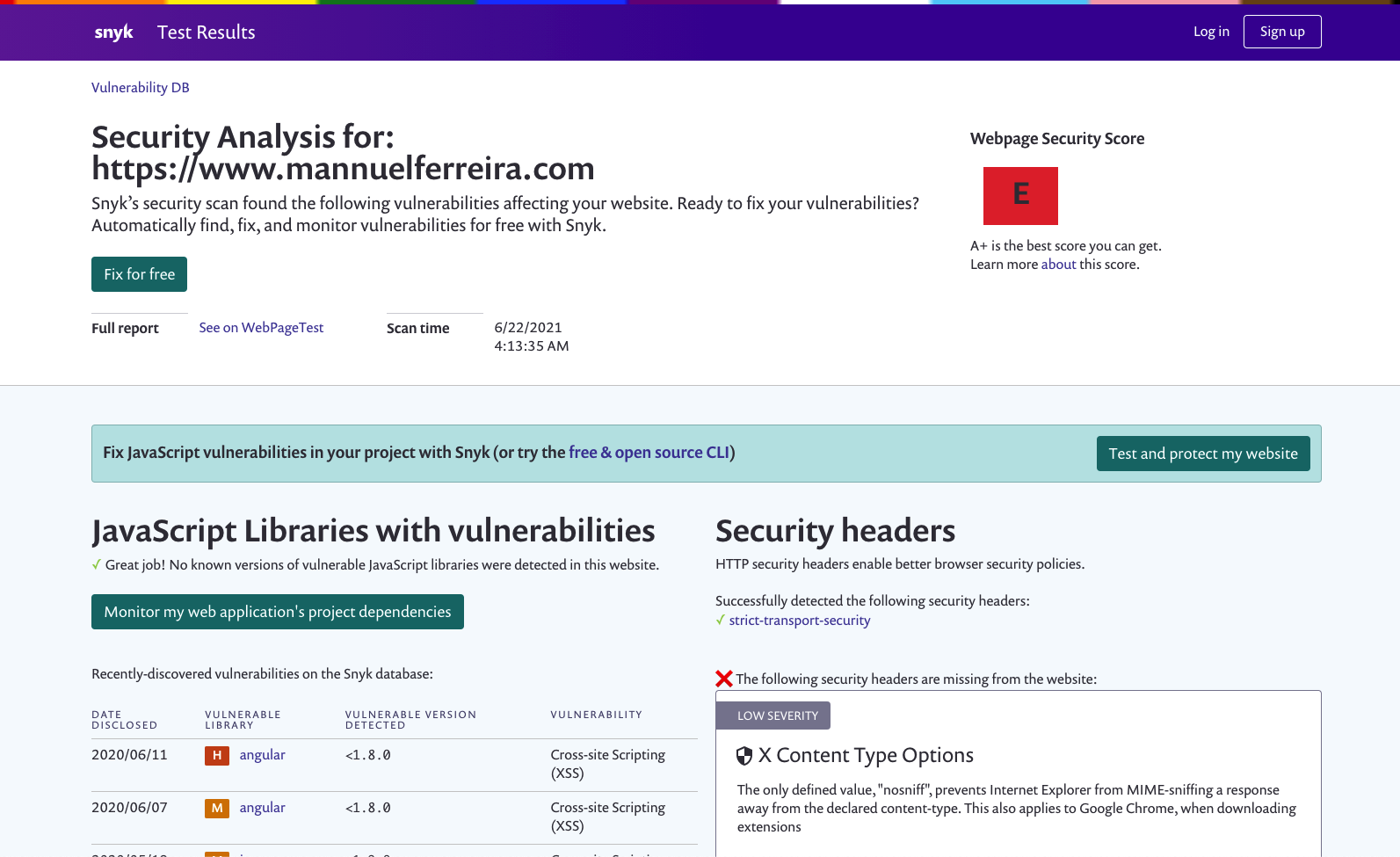Screen dimensions: 1400x857
Task: Click the green checkmark beside strict-transport-security
Action: pos(721,620)
